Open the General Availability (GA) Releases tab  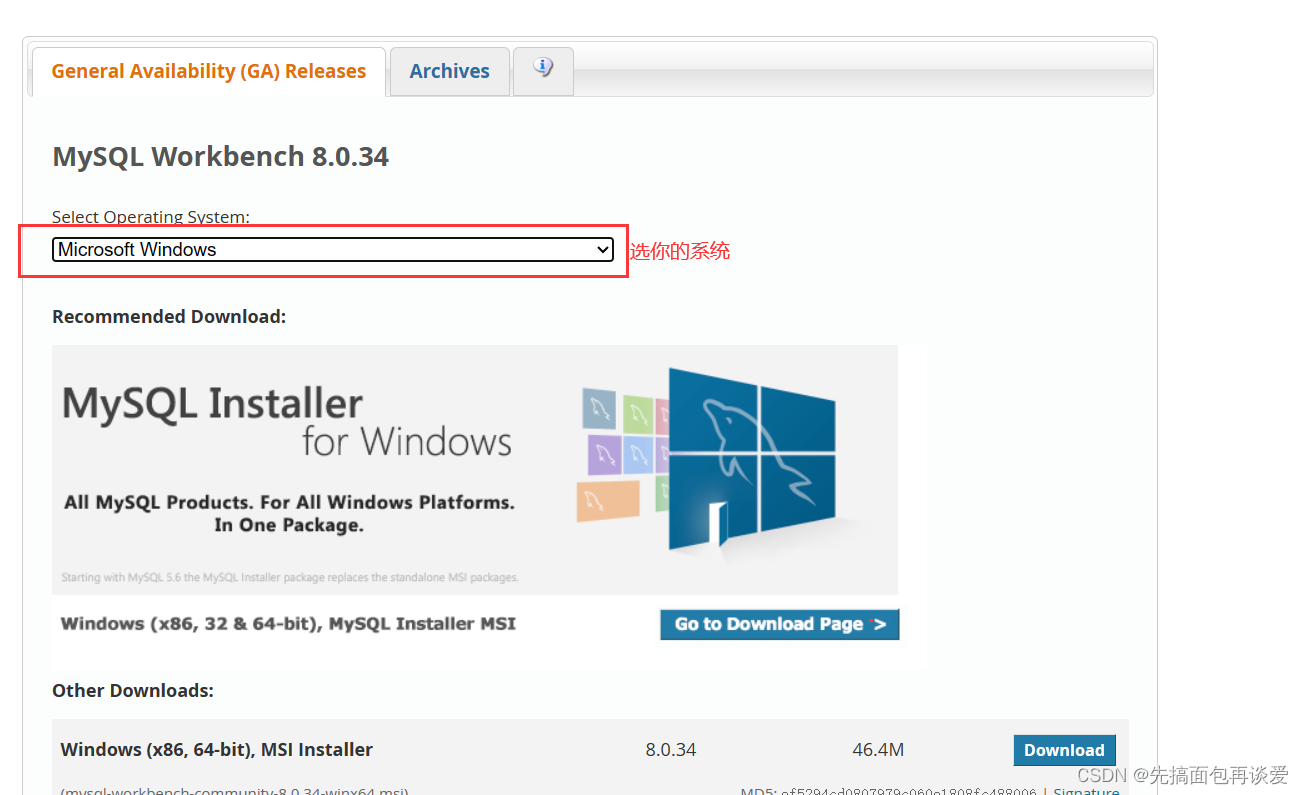click(208, 71)
